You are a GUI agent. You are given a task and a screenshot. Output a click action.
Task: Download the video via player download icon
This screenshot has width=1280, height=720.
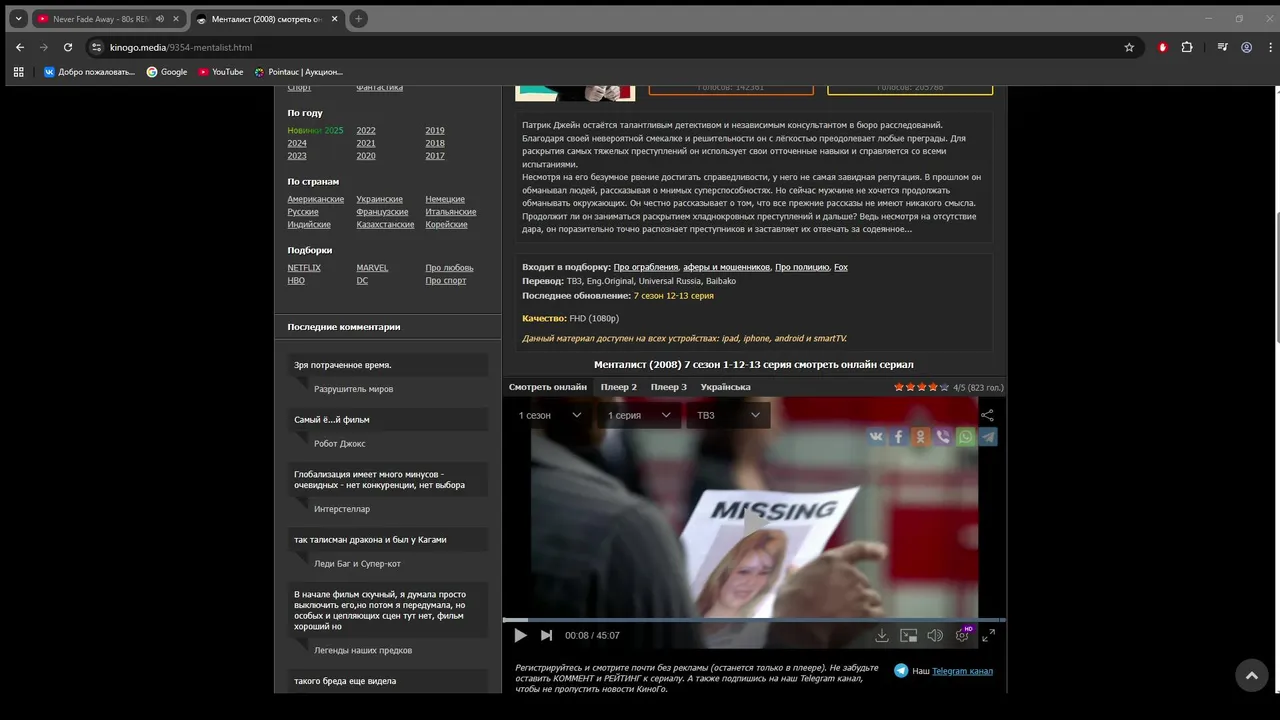pyautogui.click(x=882, y=635)
